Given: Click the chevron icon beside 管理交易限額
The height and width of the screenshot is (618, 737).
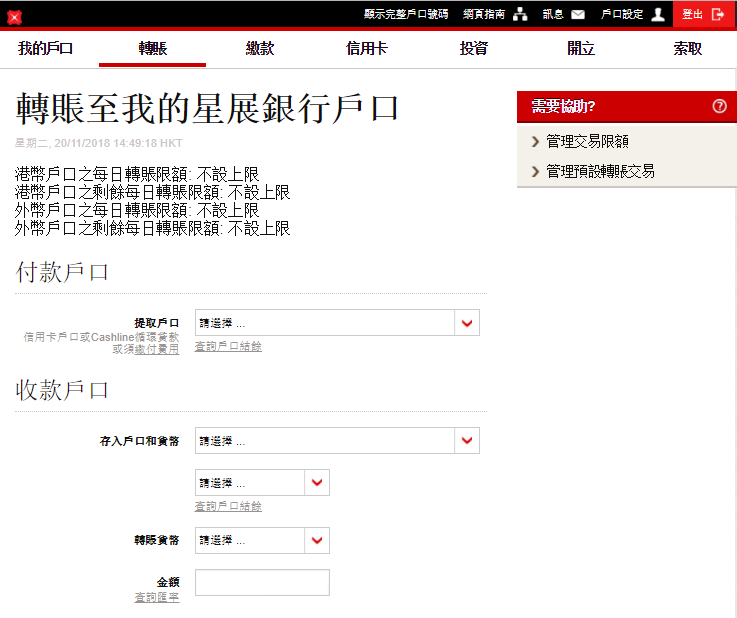Looking at the screenshot, I should pyautogui.click(x=536, y=142).
